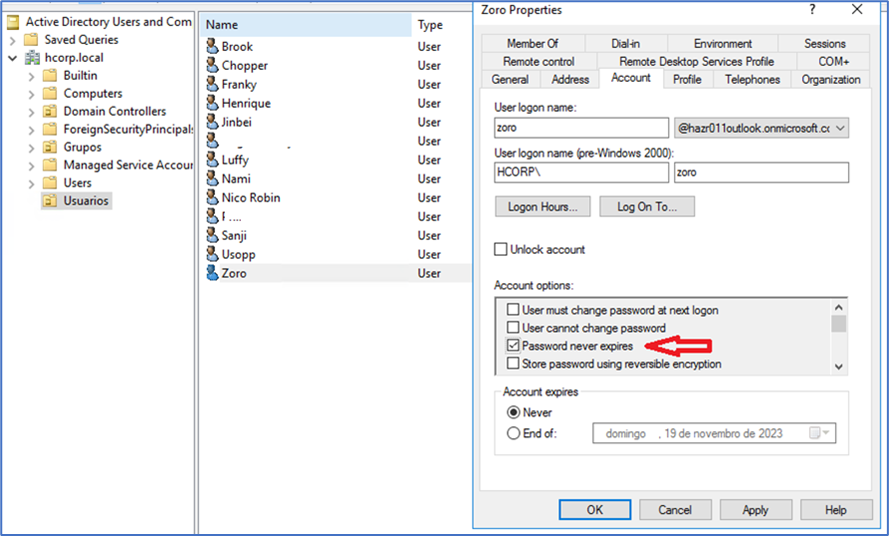
Task: Click the Logon Hours button
Action: 543,207
